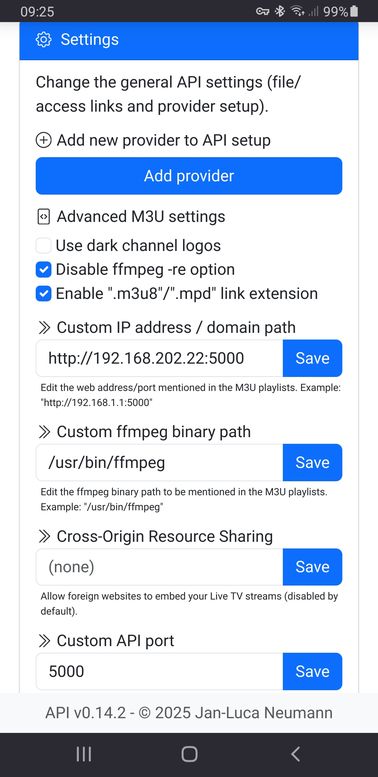Viewport: 378px width, 777px height.
Task: Focus the http://192.168.202.22:5000 address field
Action: click(x=160, y=358)
